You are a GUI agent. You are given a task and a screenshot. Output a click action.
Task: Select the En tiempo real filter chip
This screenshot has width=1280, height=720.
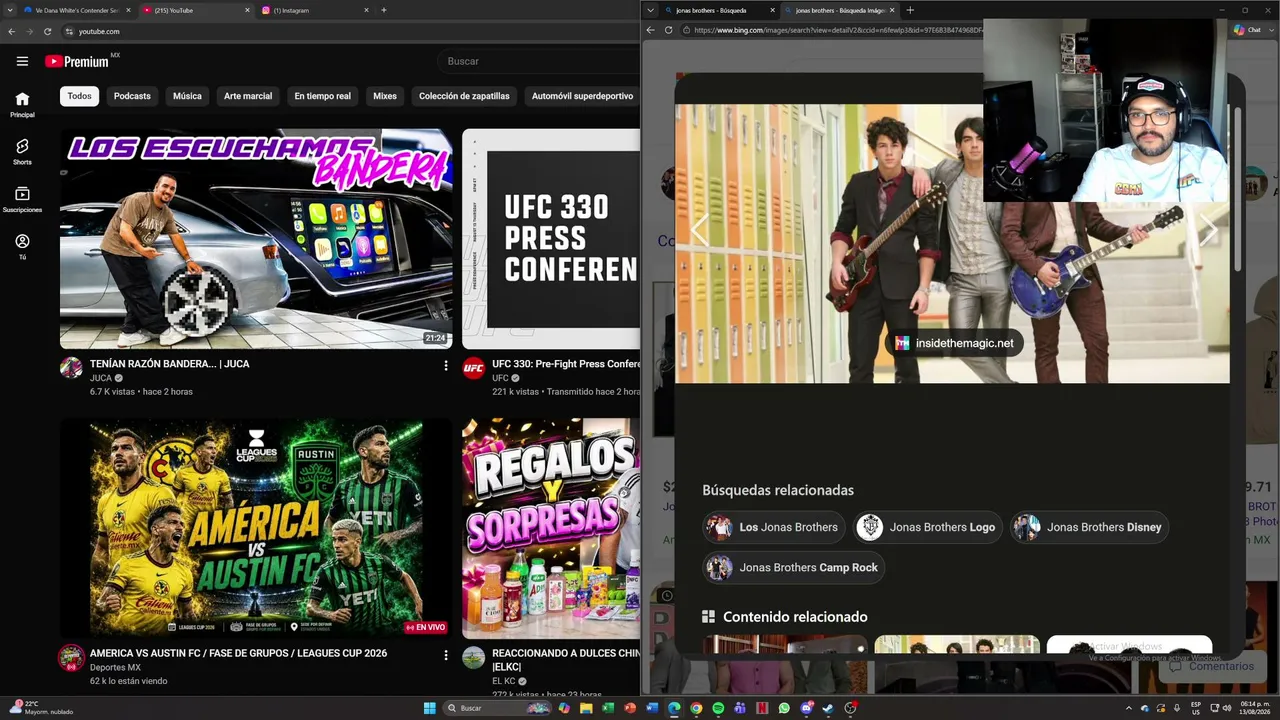point(322,96)
